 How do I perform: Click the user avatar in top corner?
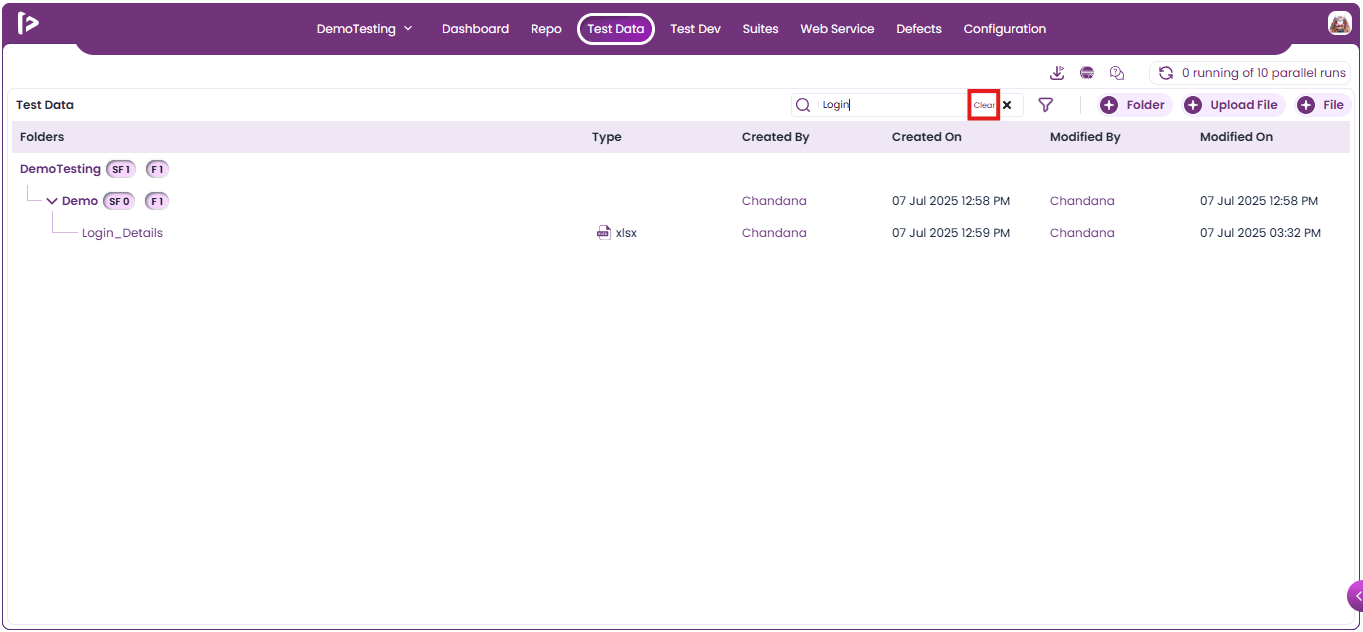(x=1340, y=24)
